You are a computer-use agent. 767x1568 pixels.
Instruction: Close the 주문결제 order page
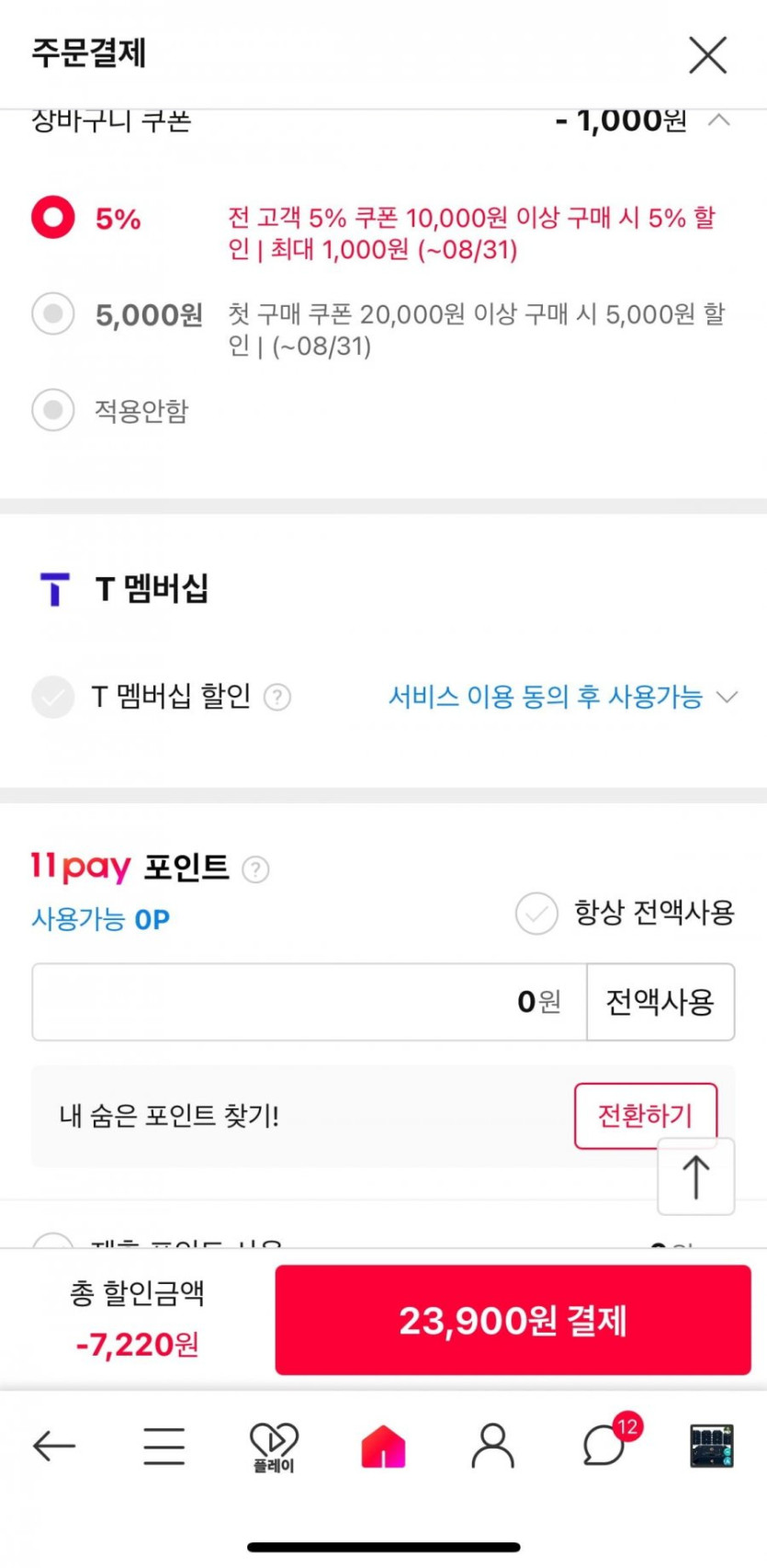[x=707, y=55]
